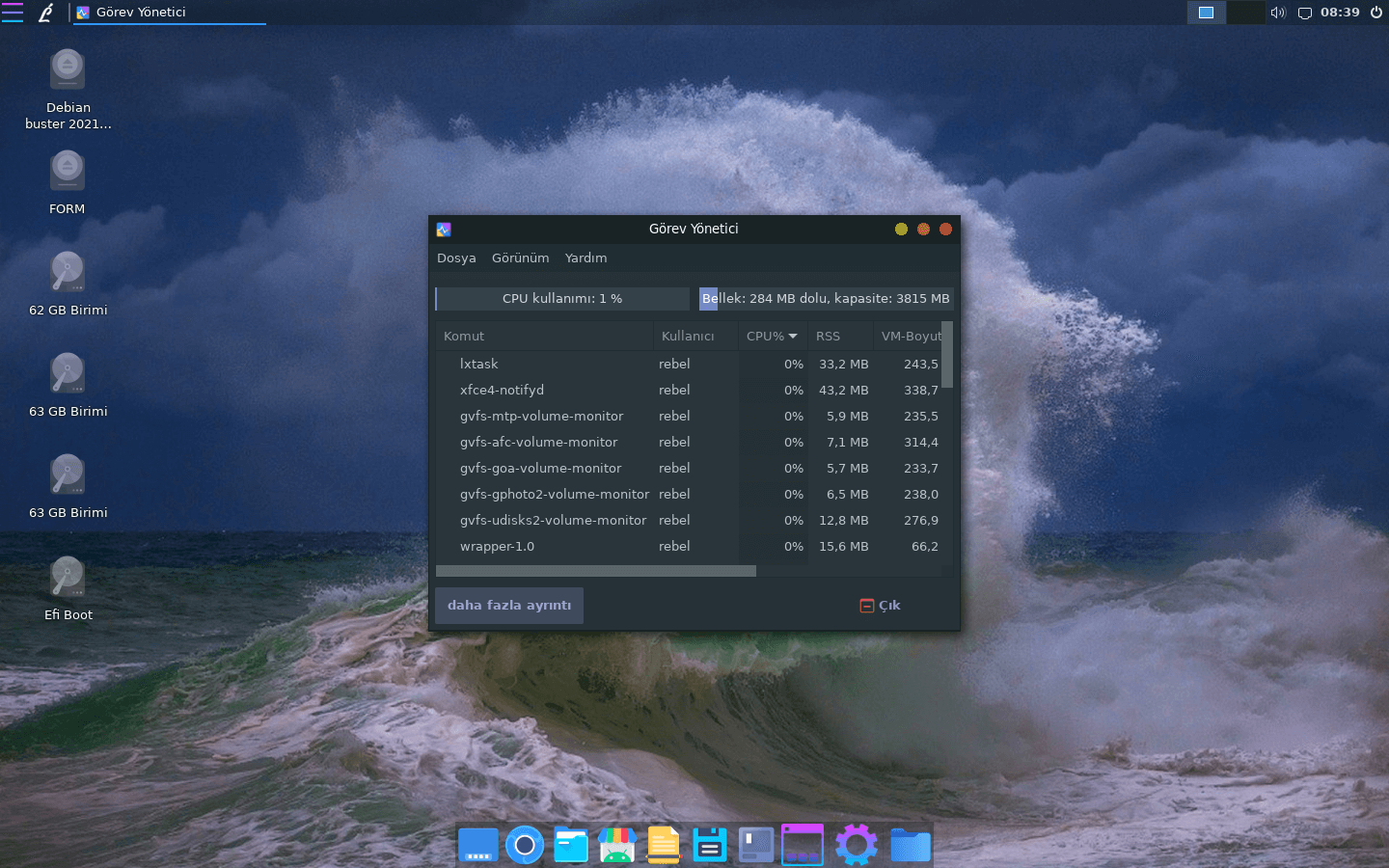Click the pen launcher icon in top panel
Viewport: 1389px width, 868px height.
tap(45, 13)
